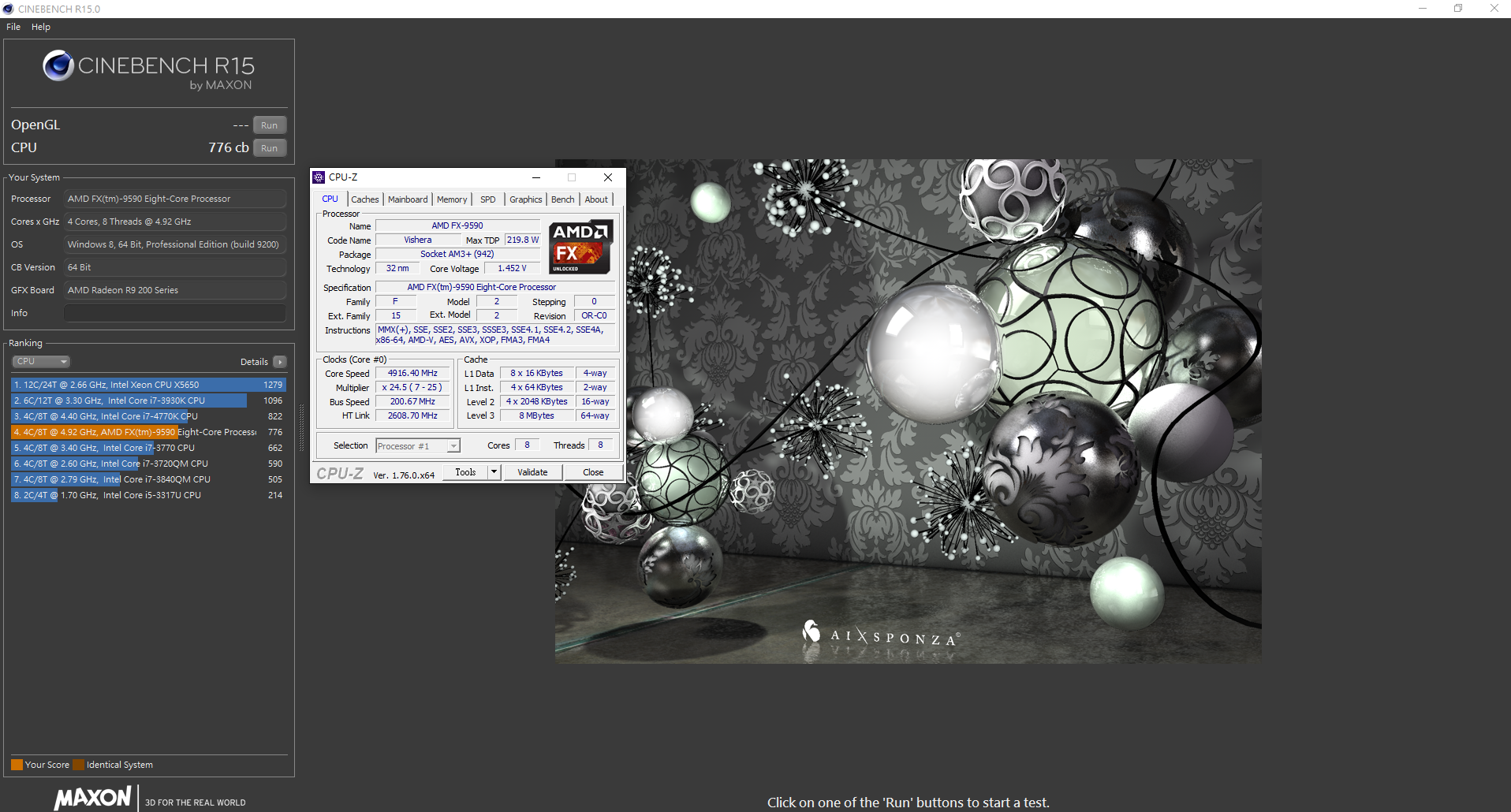
Task: Click the Details arrow button in Ranking
Action: coord(280,362)
